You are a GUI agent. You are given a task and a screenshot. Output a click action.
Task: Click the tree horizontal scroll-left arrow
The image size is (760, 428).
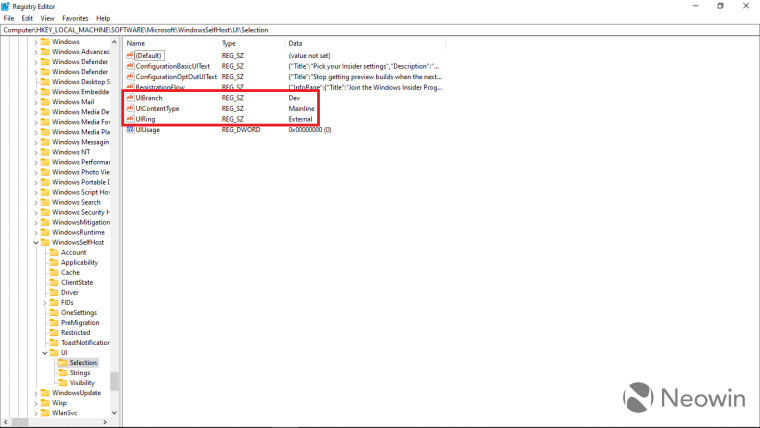point(5,422)
